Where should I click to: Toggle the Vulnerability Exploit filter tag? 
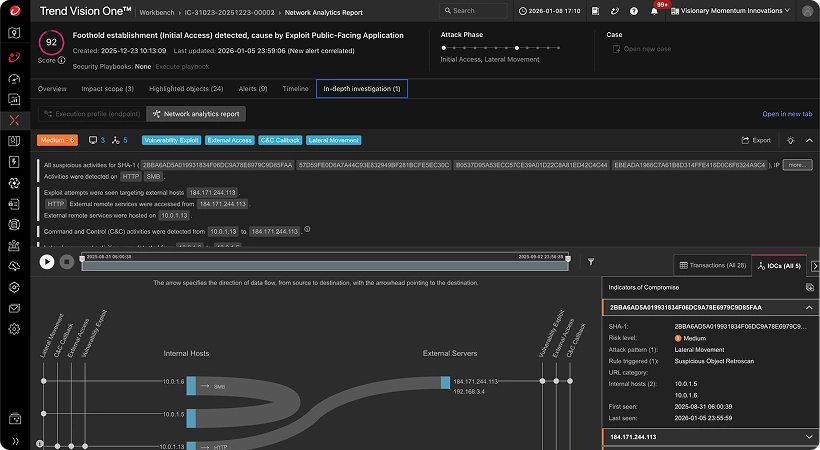(x=172, y=141)
